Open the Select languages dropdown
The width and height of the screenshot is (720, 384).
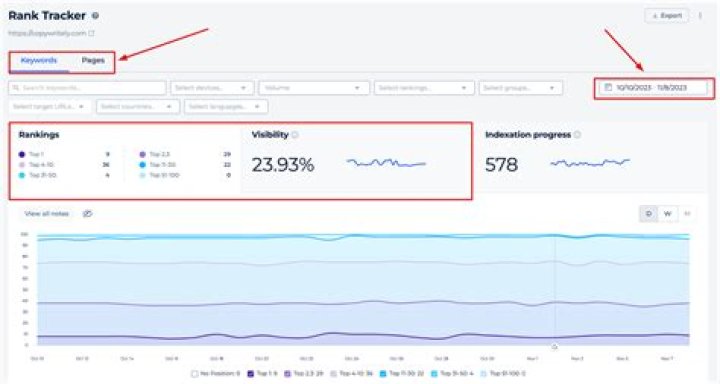click(226, 107)
